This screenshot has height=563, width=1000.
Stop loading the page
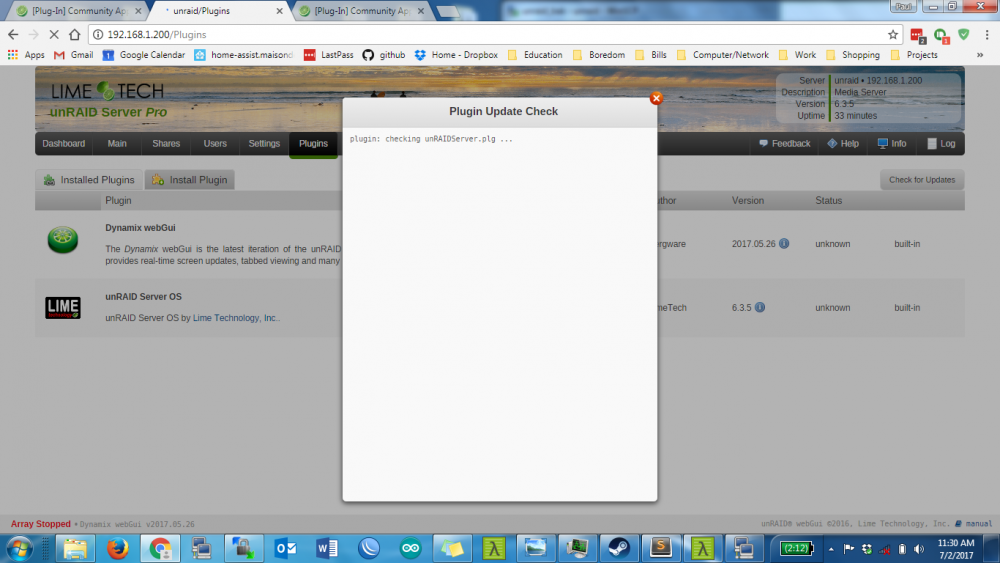(x=54, y=34)
